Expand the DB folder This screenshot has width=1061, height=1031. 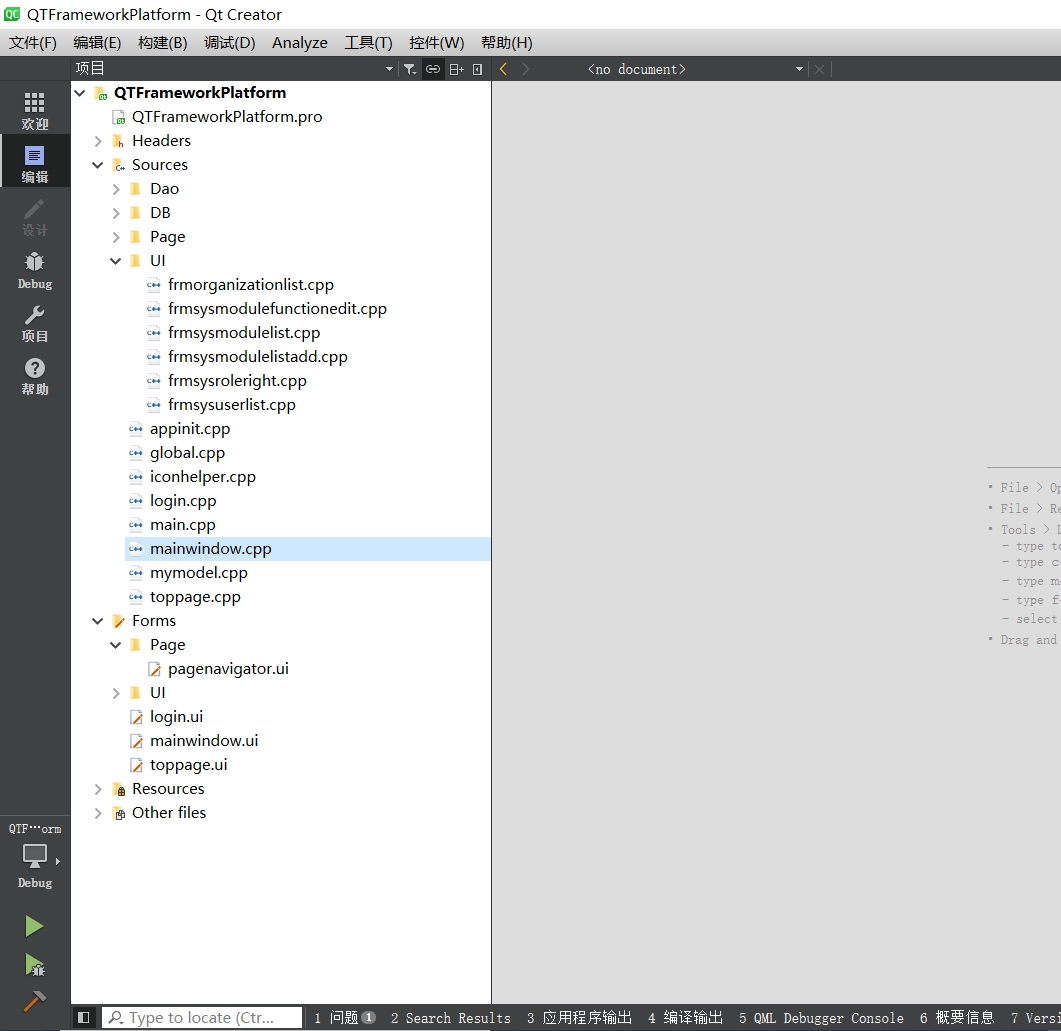tap(116, 213)
